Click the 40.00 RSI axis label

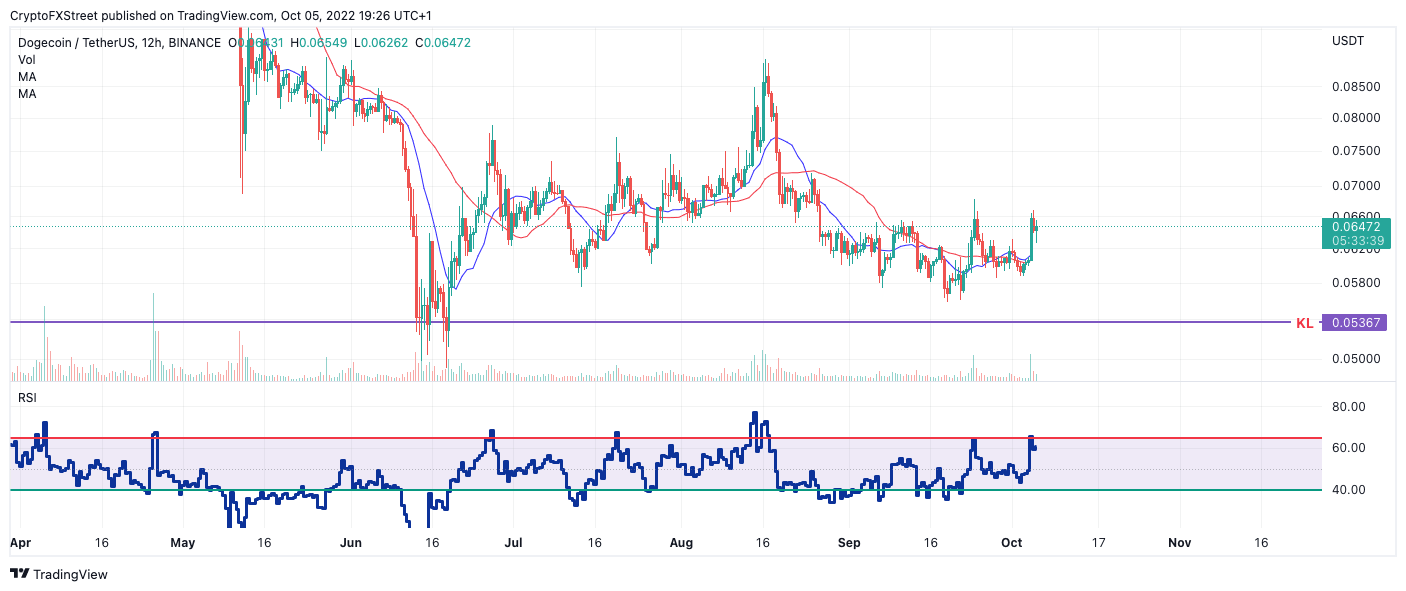(1350, 490)
